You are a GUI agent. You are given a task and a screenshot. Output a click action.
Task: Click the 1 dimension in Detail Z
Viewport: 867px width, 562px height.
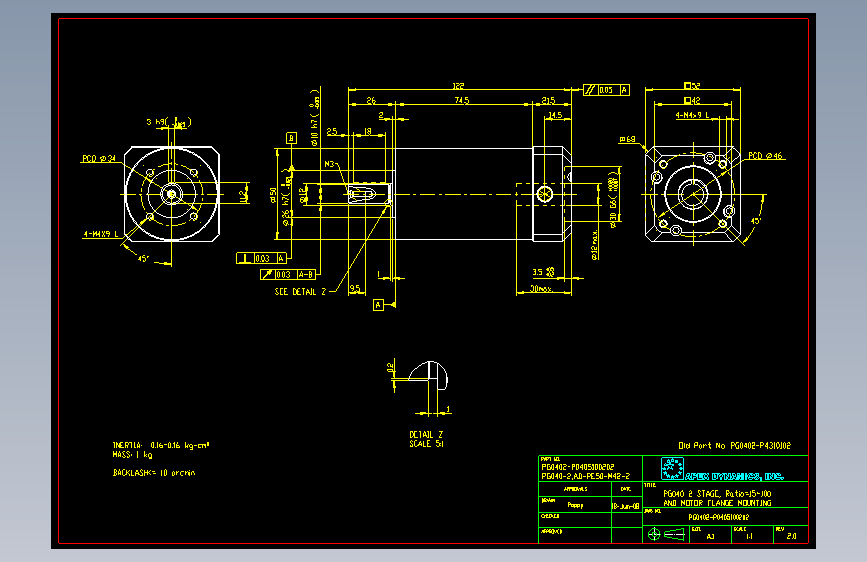point(448,409)
